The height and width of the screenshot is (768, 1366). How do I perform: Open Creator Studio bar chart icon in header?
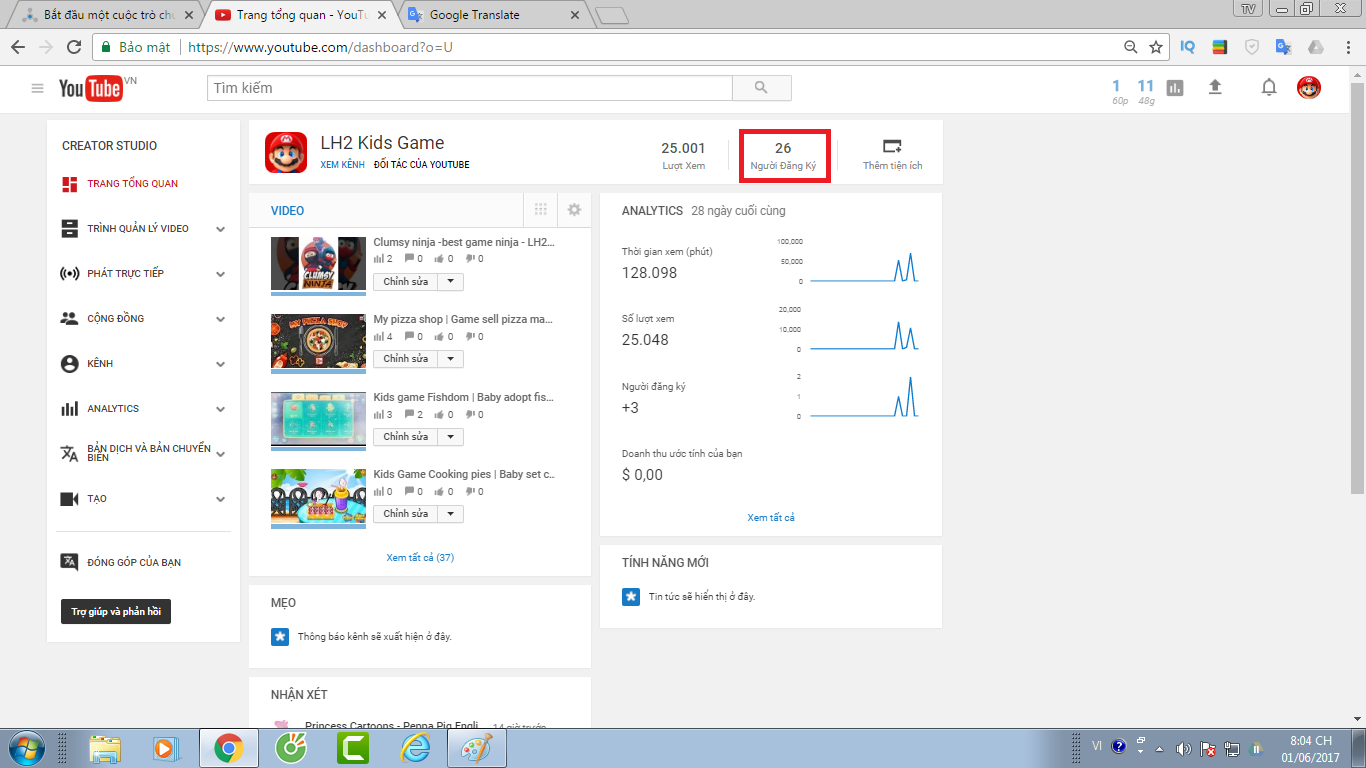coord(1175,88)
